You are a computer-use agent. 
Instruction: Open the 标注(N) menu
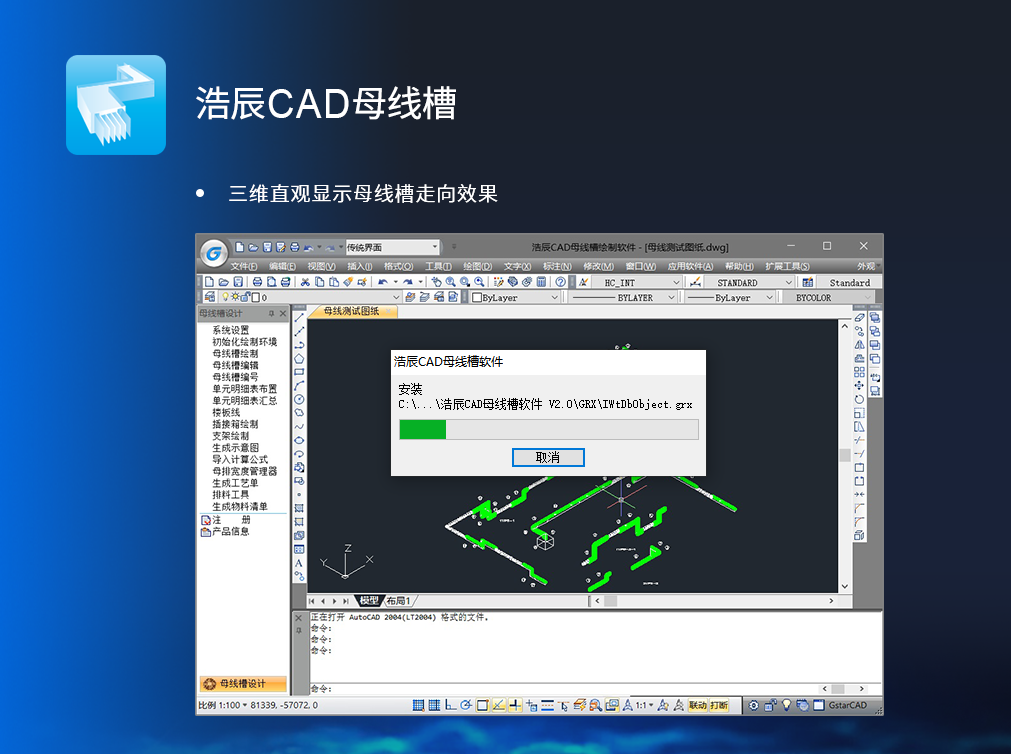point(557,266)
